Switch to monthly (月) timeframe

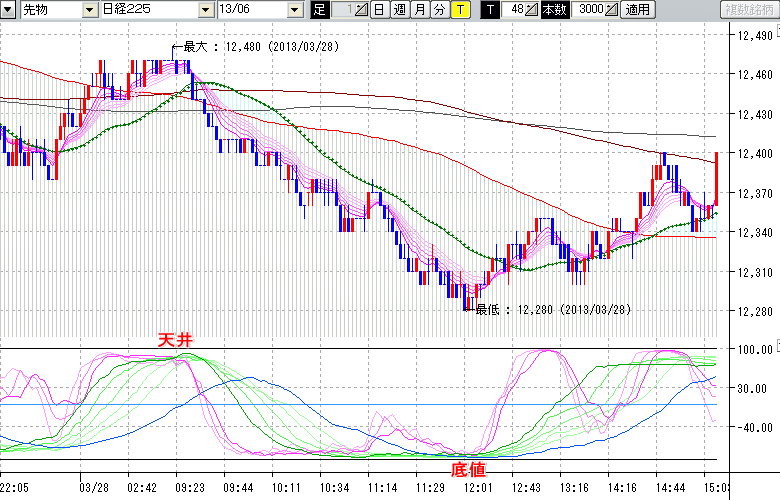pyautogui.click(x=419, y=9)
